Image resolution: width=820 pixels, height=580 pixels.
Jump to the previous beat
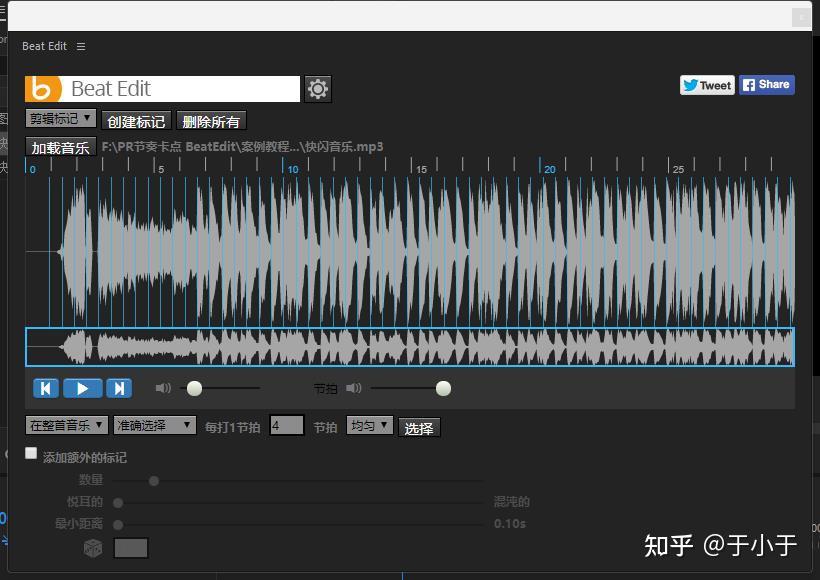click(x=46, y=389)
